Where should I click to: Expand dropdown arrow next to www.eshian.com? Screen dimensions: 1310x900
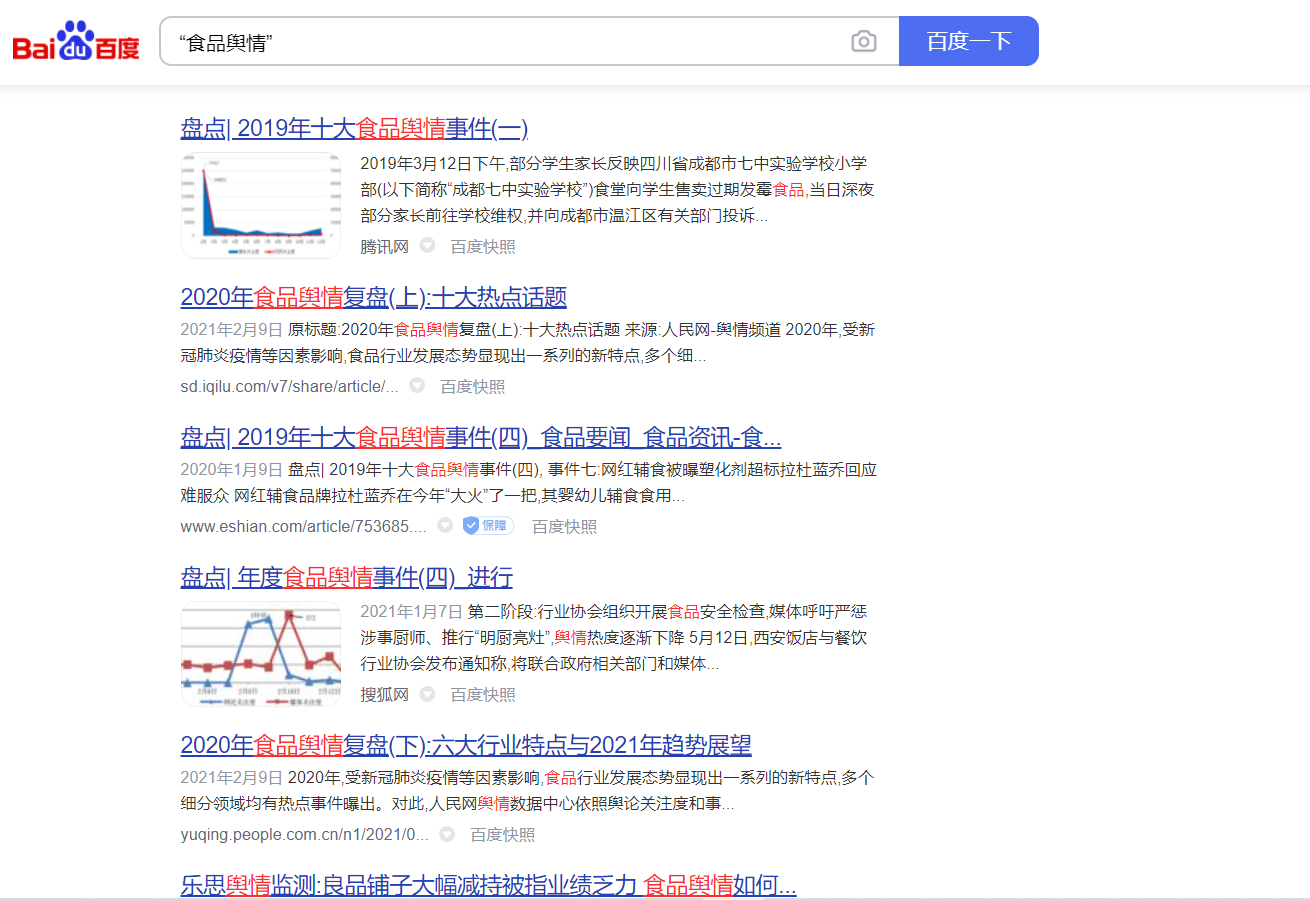pos(445,526)
